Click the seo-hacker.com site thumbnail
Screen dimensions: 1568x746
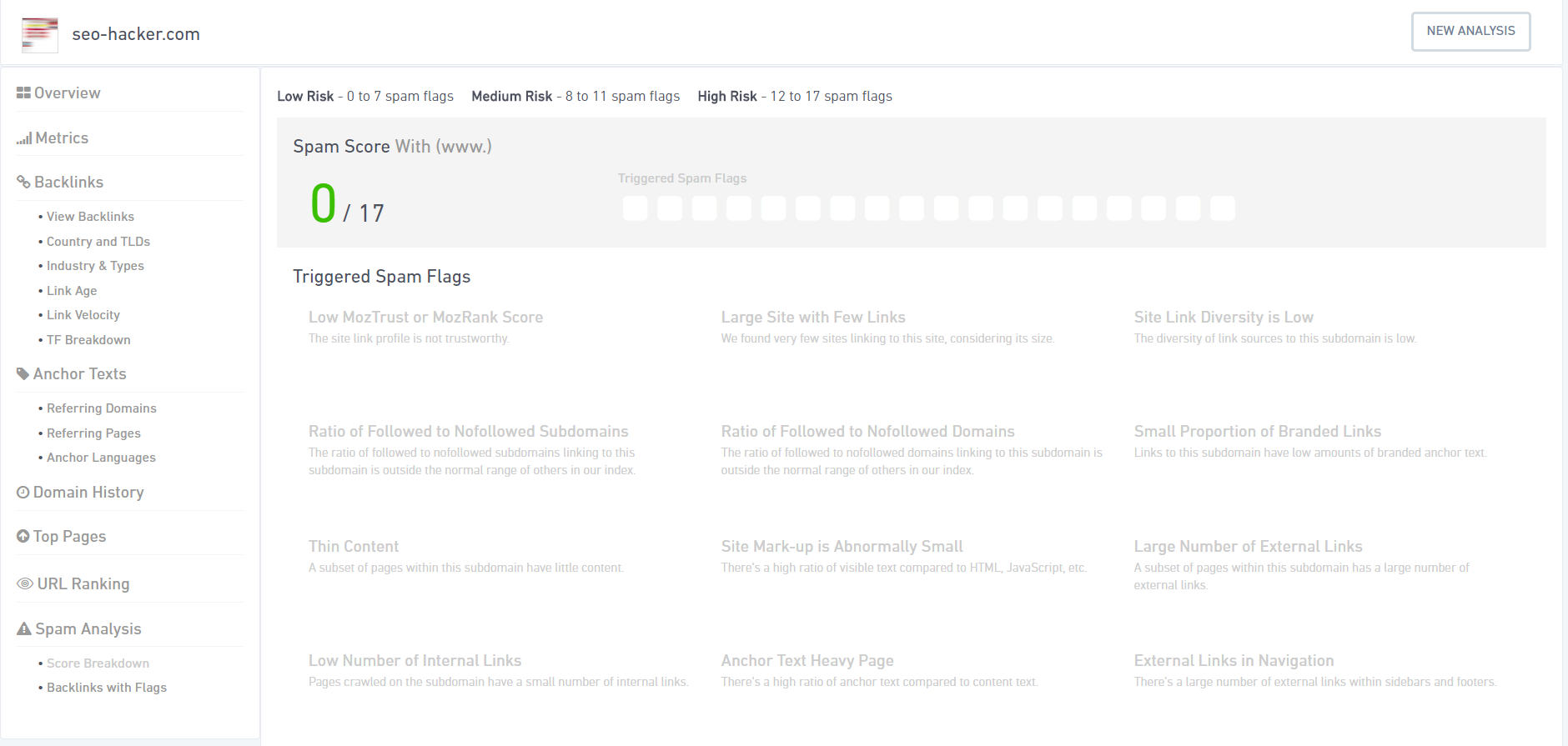[40, 34]
